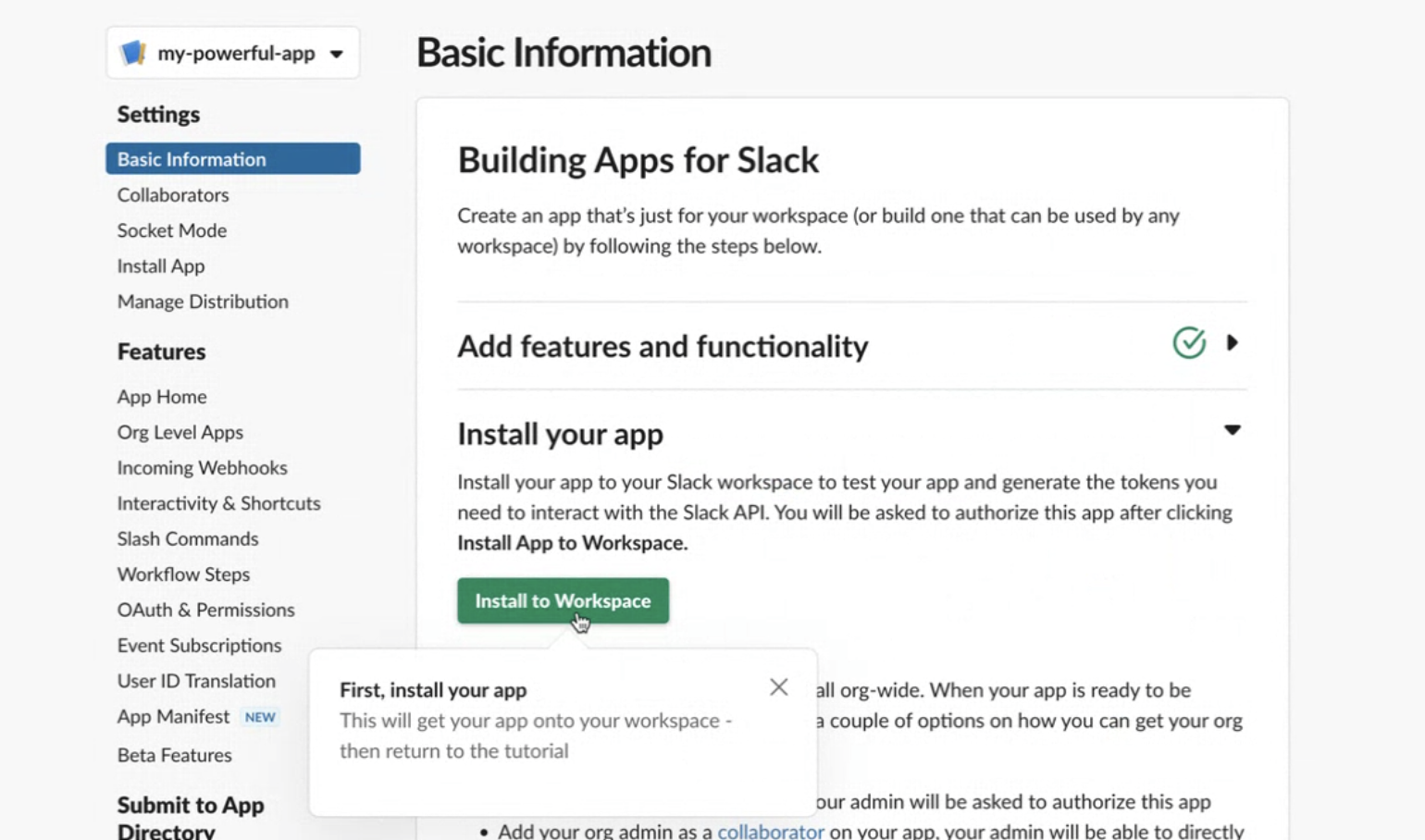Open the my-powerful-app app switcher dropdown
Screen dimensions: 1425x840
tap(232, 53)
